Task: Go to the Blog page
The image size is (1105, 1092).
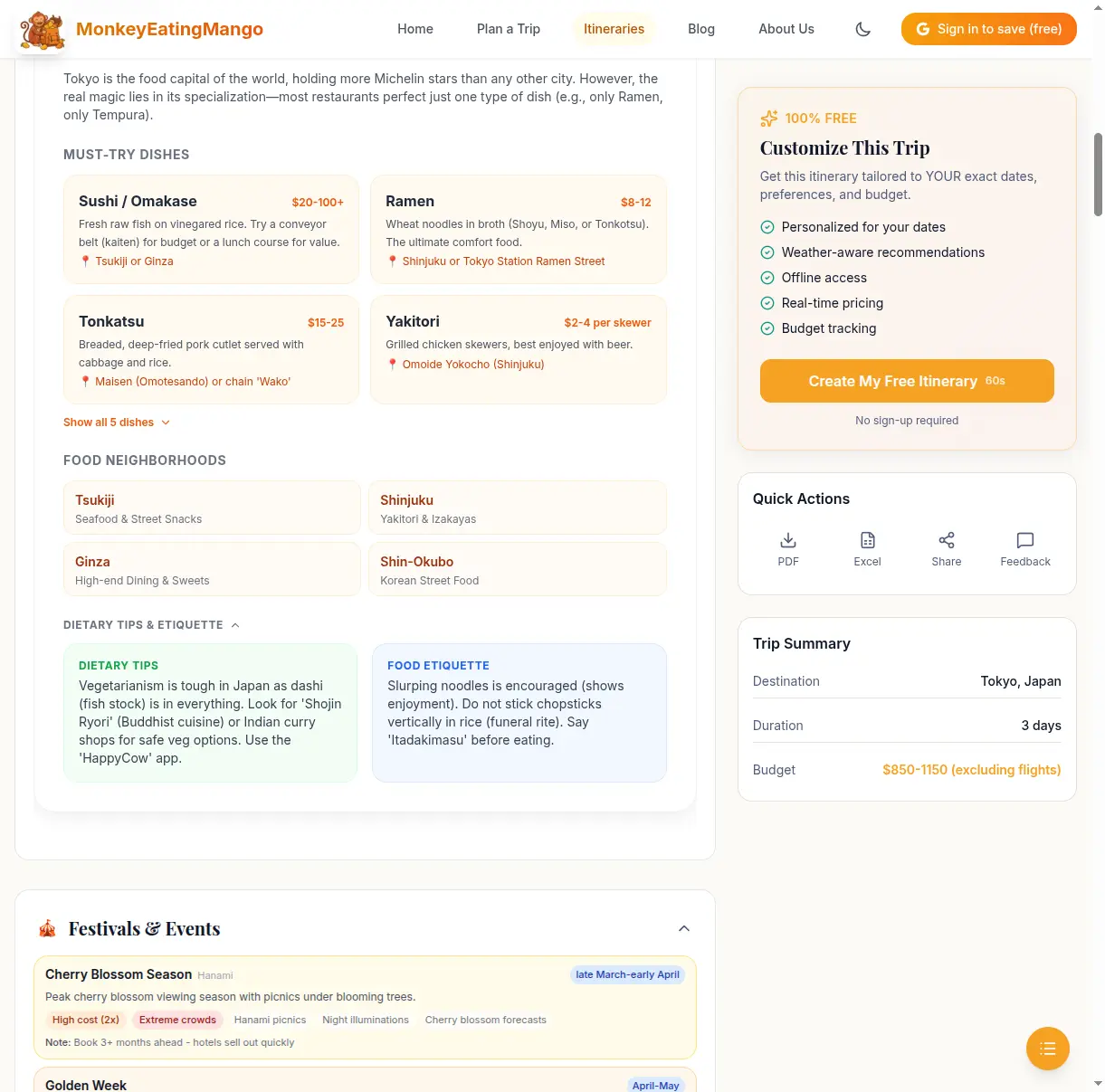Action: pos(701,29)
